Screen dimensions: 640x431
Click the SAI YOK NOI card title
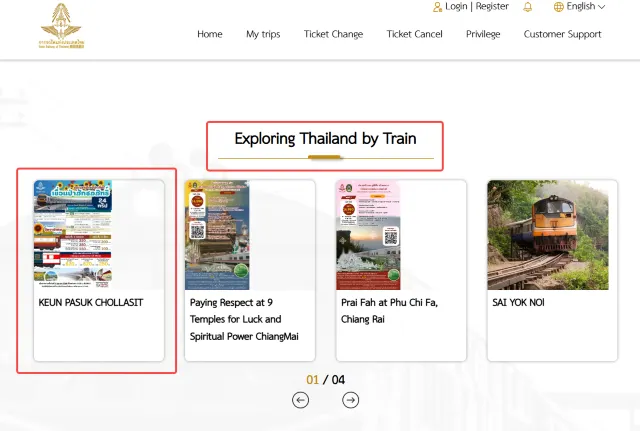point(518,302)
